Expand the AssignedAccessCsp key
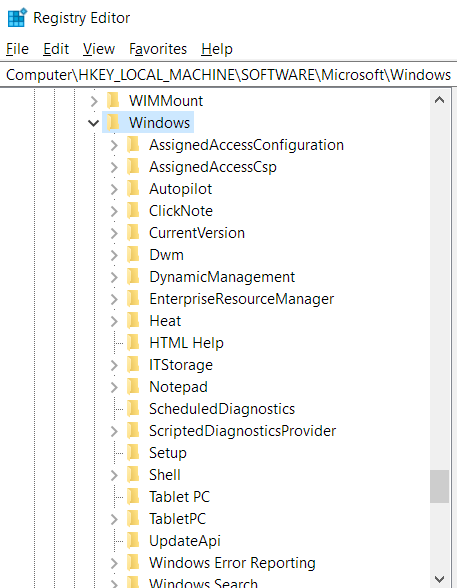Image resolution: width=457 pixels, height=588 pixels. point(114,167)
